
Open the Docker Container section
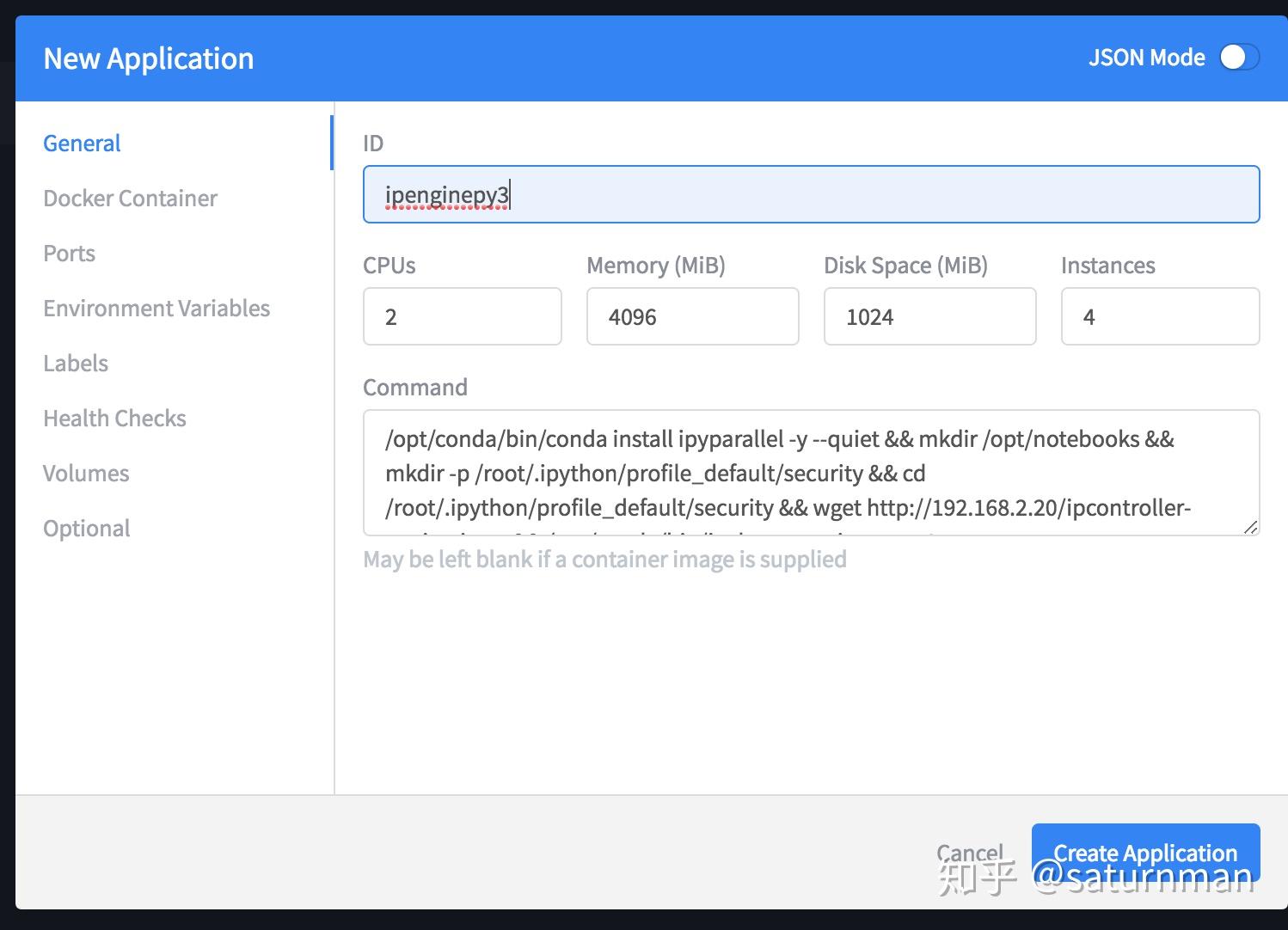(x=130, y=199)
